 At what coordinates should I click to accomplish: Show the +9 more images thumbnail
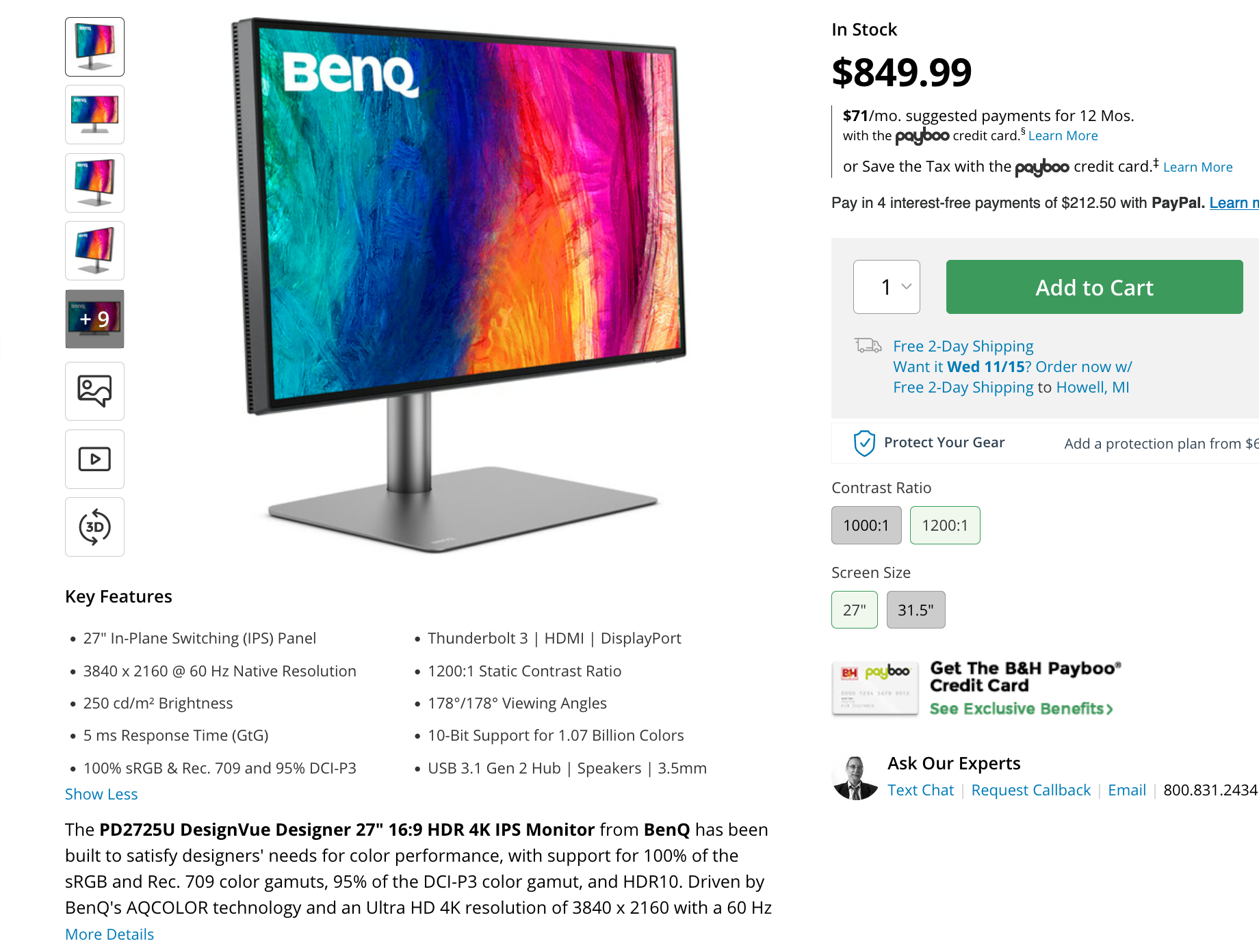click(x=94, y=319)
